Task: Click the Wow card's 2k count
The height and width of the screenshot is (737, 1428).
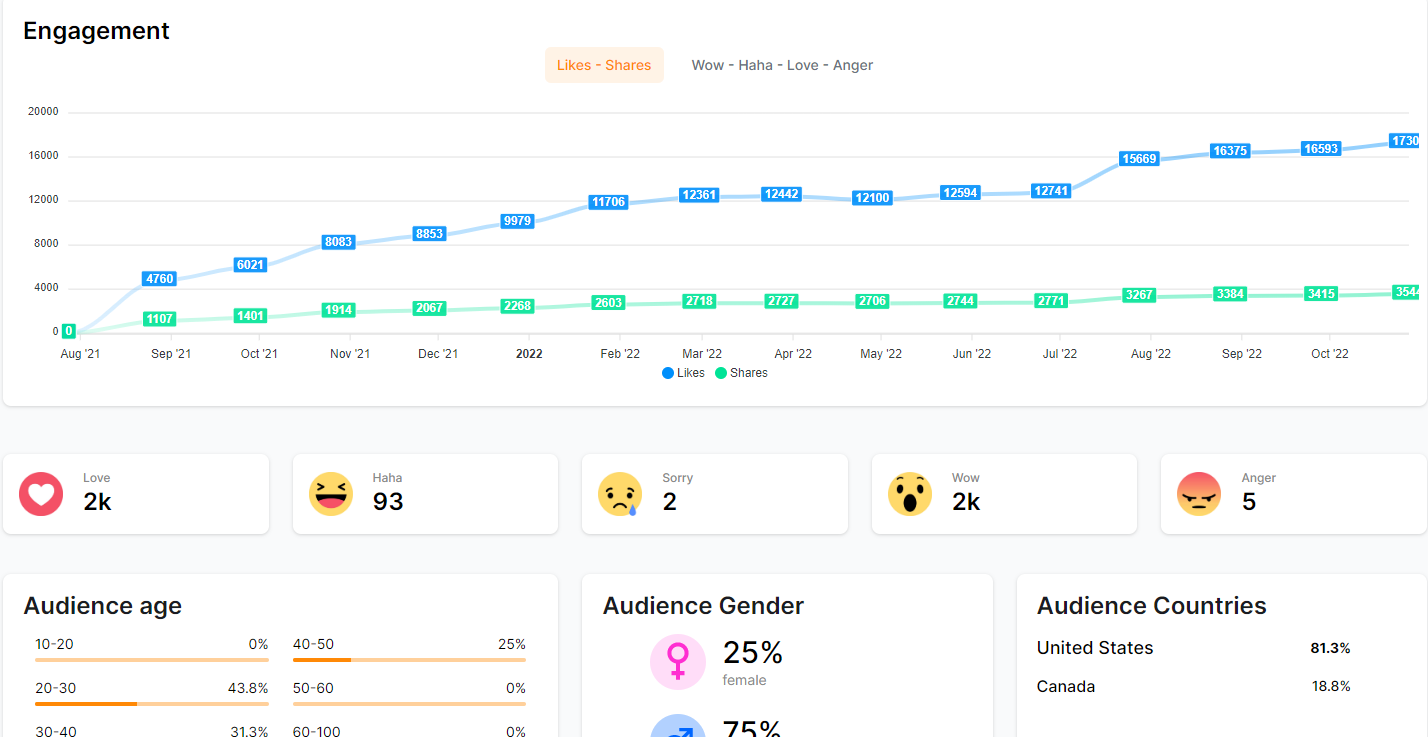Action: tap(966, 502)
